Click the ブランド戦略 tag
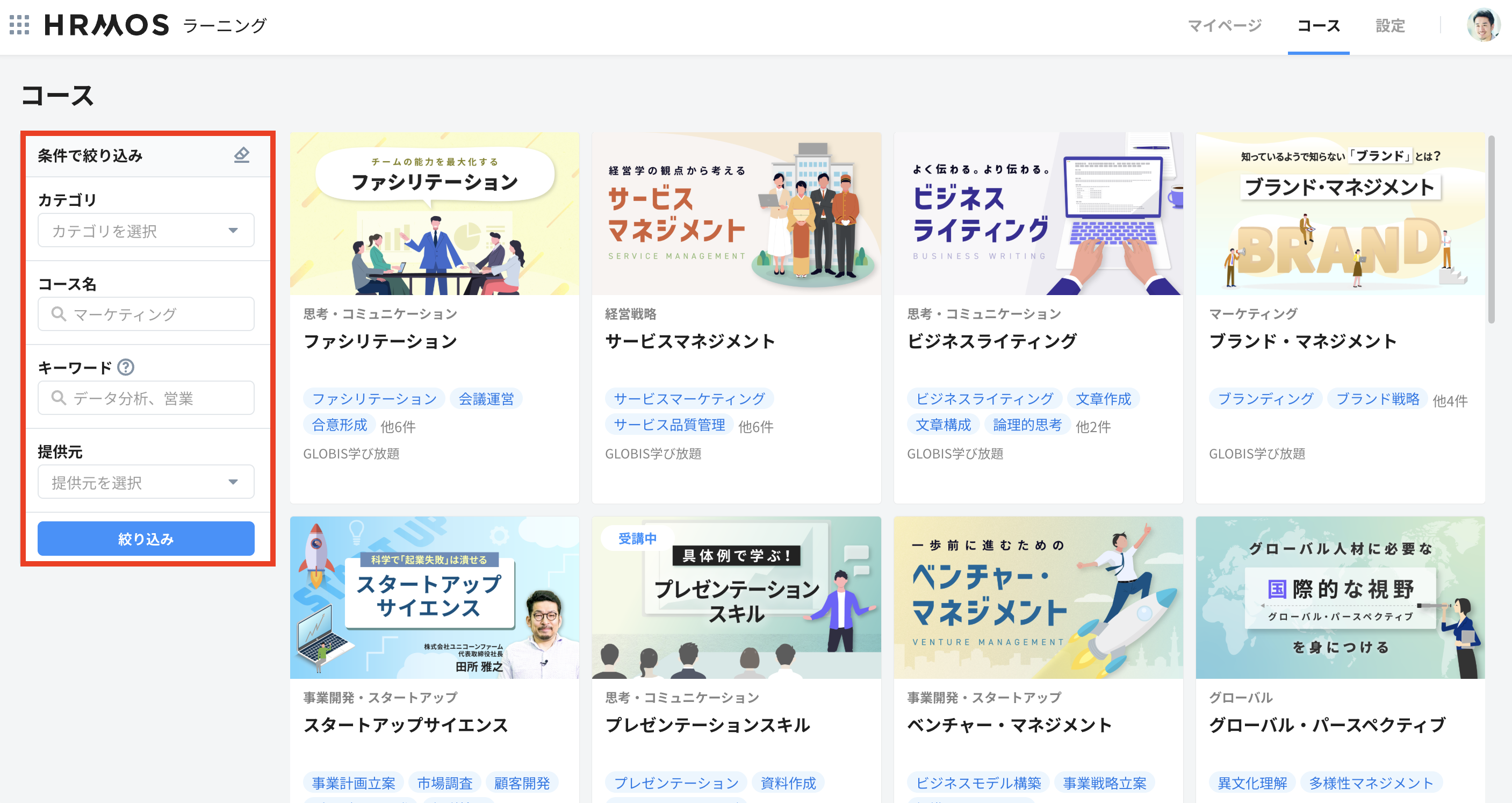This screenshot has height=803, width=1512. (x=1377, y=399)
